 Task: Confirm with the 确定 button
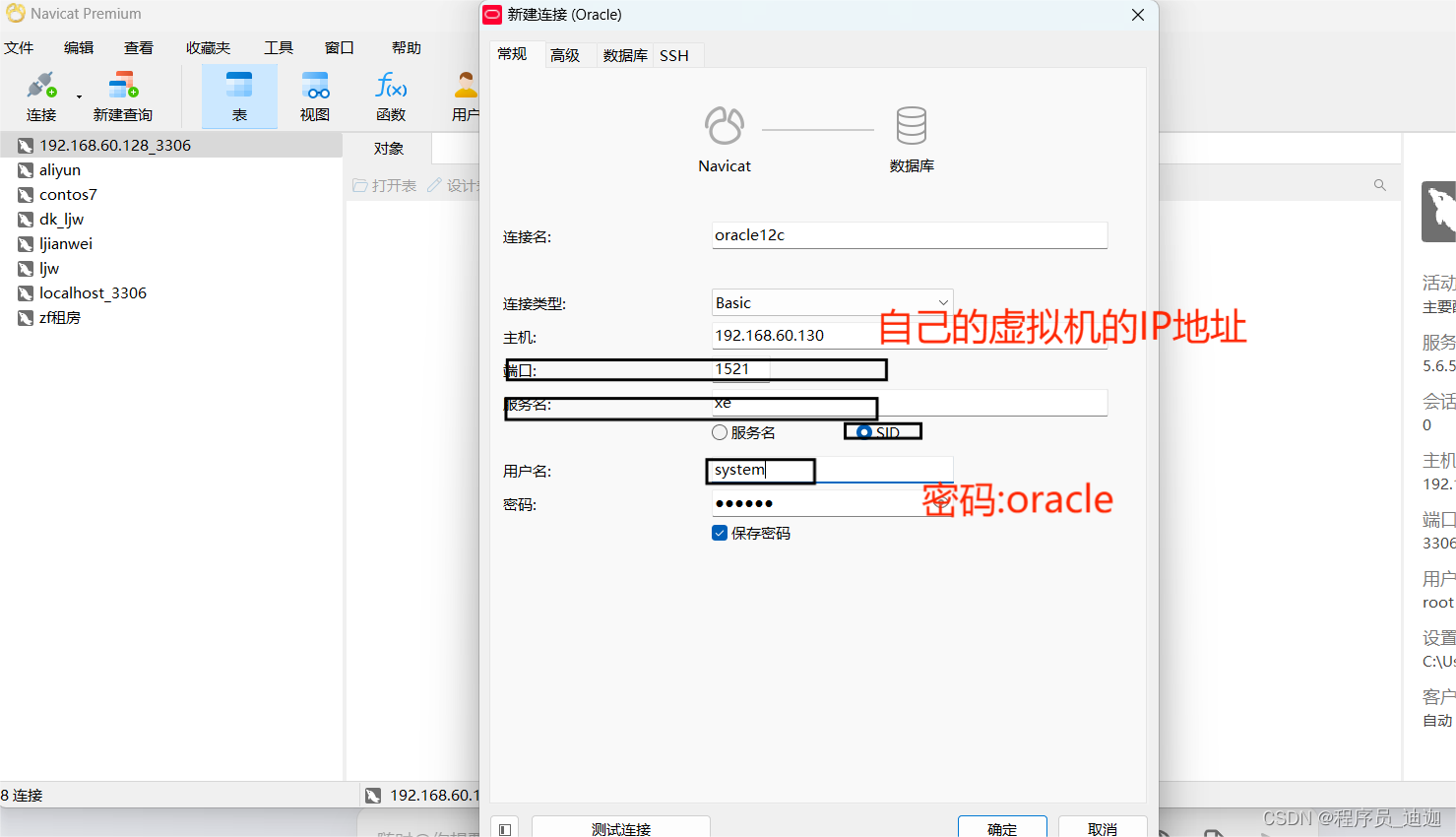(x=1002, y=829)
